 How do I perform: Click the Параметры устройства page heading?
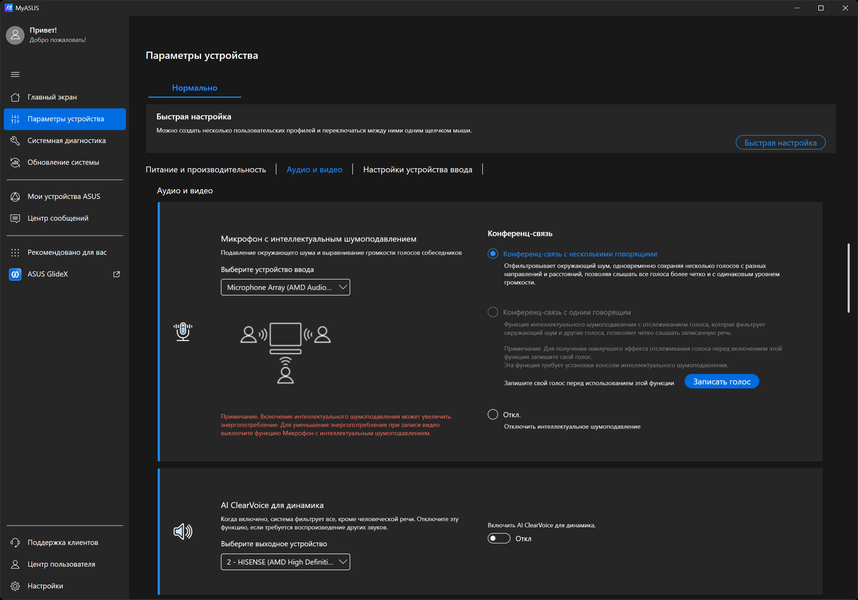202,56
